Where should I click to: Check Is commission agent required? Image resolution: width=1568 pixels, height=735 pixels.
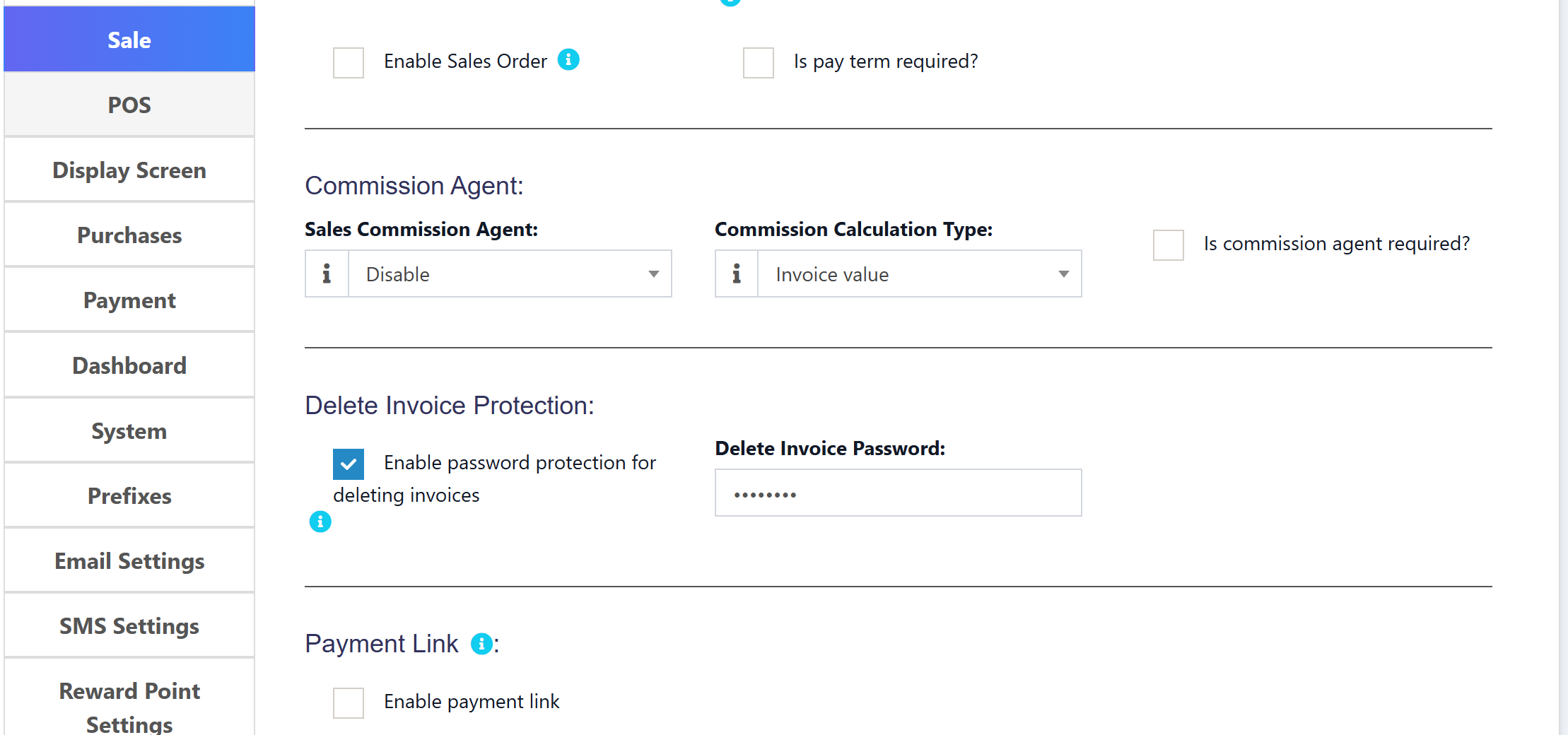tap(1167, 245)
